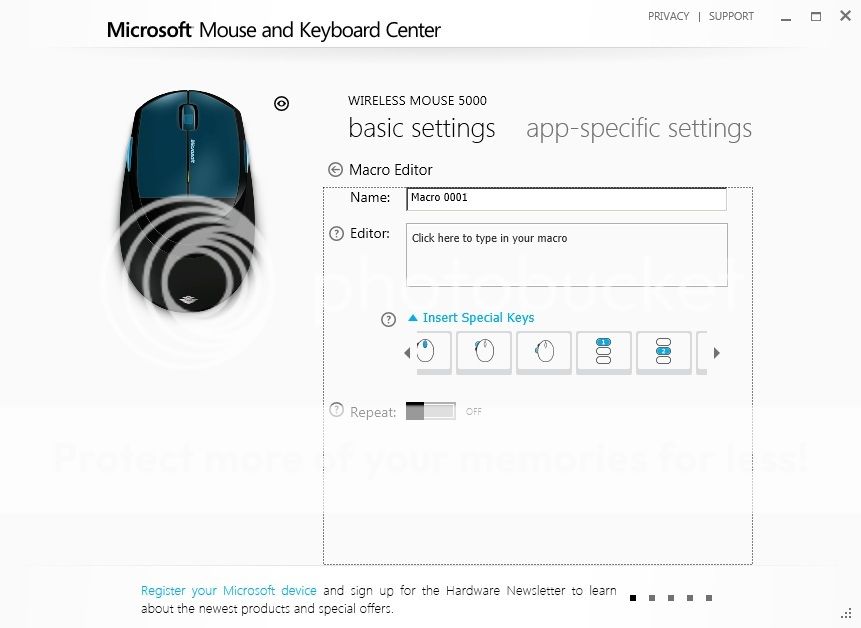This screenshot has height=628, width=861.
Task: Click inside the macro Name input field
Action: pos(566,197)
